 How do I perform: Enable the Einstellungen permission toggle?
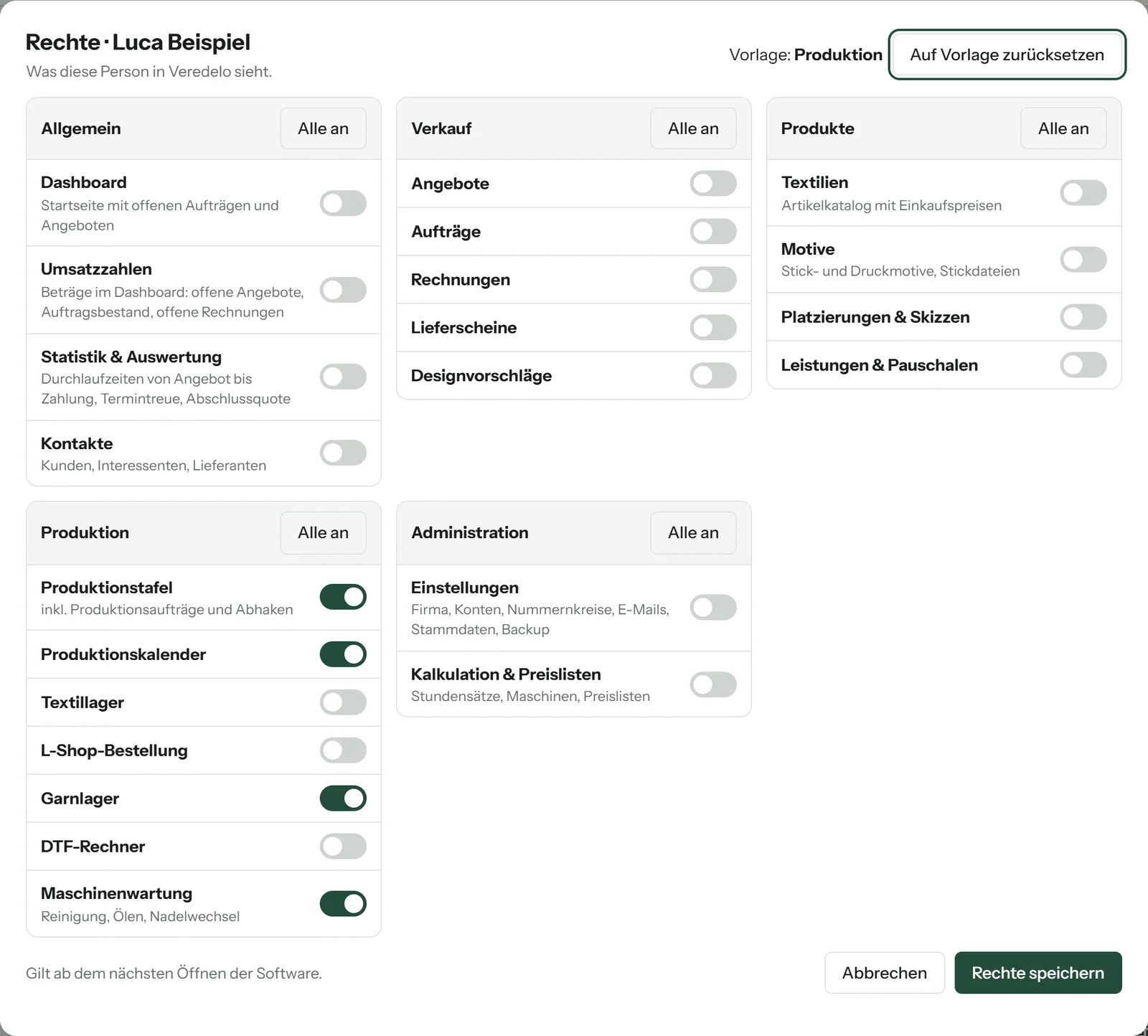tap(713, 608)
